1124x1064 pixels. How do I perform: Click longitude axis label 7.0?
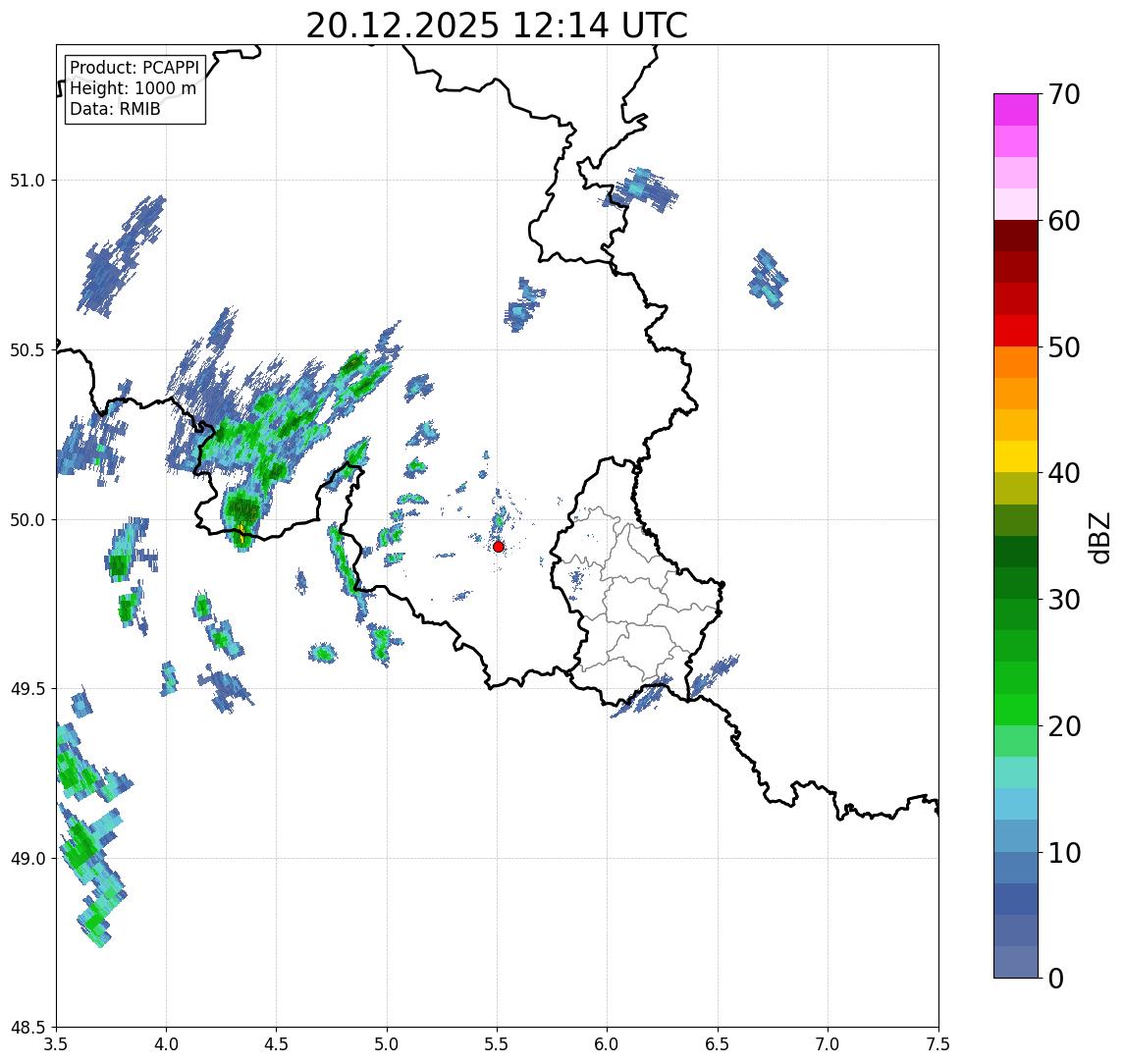(829, 1044)
